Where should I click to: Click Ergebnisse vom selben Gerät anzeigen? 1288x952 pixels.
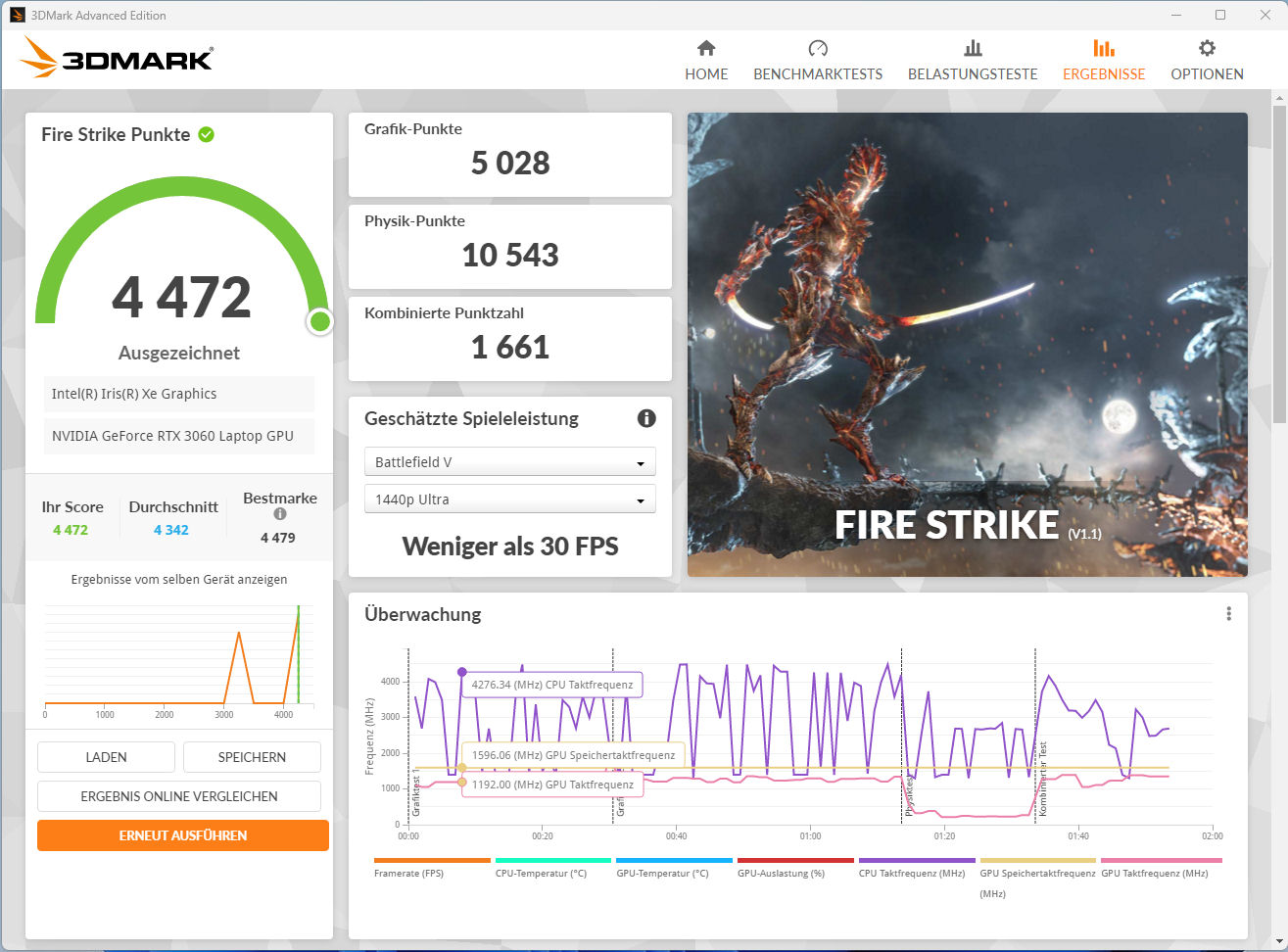pyautogui.click(x=179, y=580)
